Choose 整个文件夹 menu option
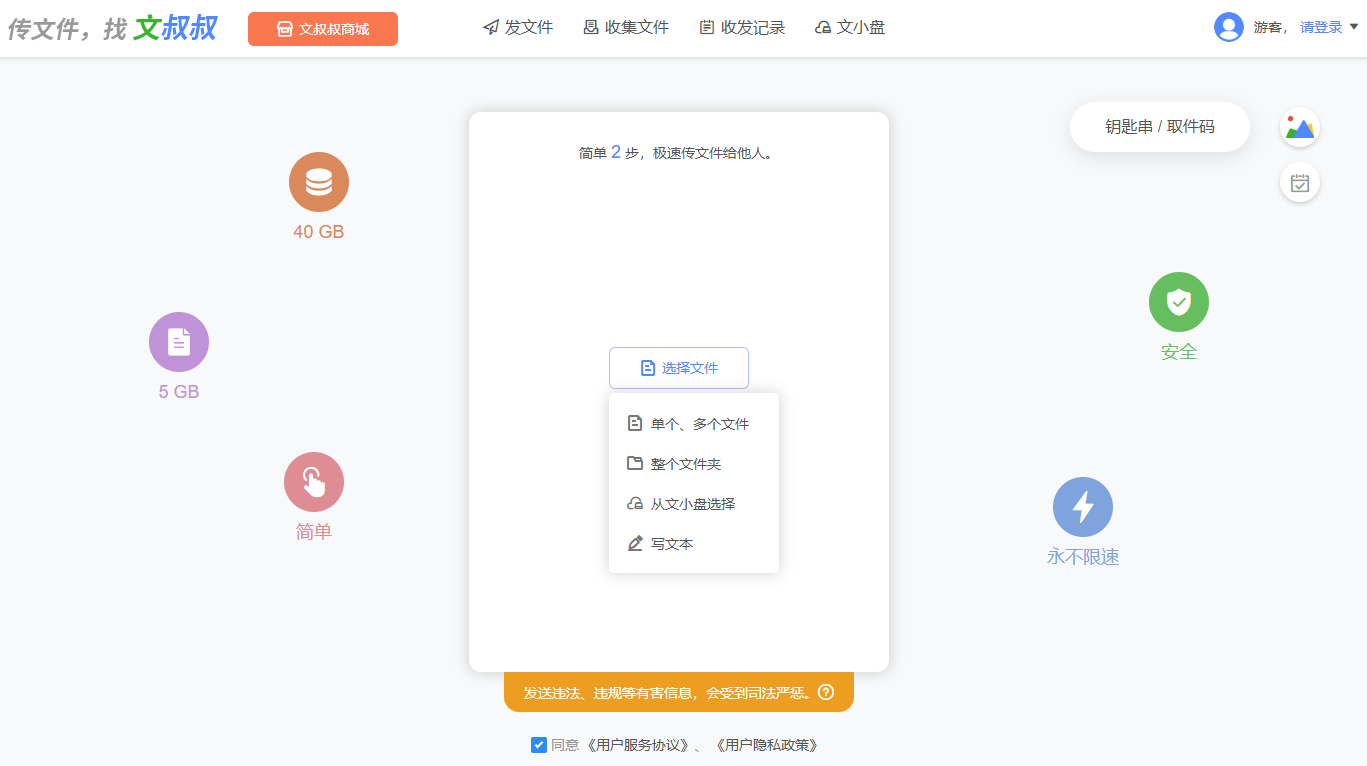 coord(685,464)
